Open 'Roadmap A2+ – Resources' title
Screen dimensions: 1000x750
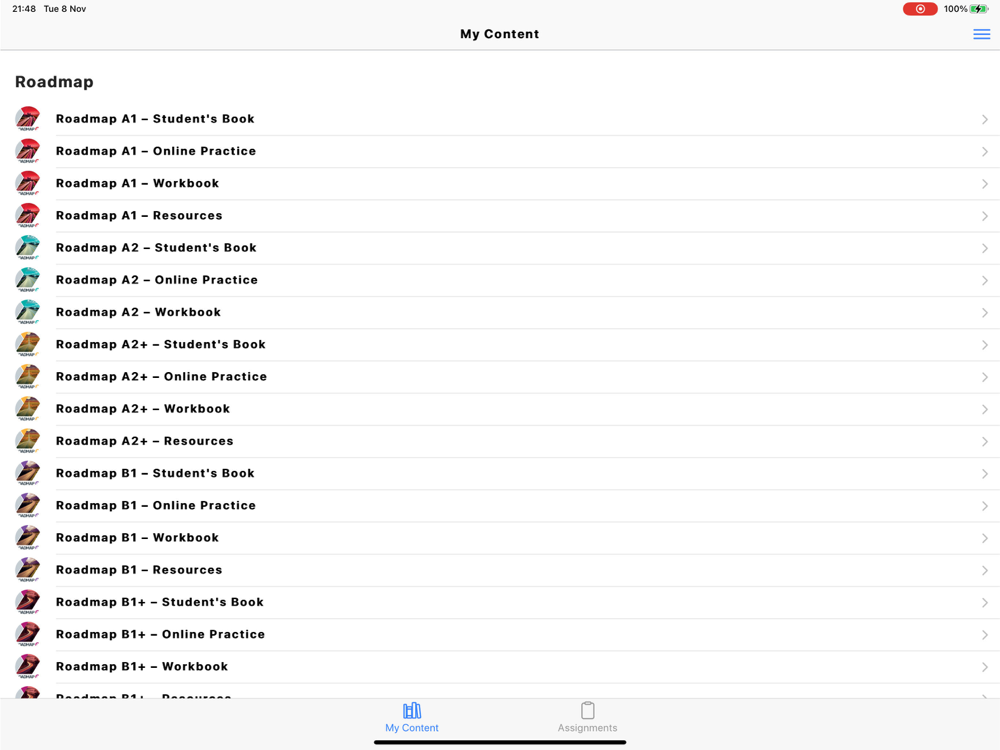(145, 441)
